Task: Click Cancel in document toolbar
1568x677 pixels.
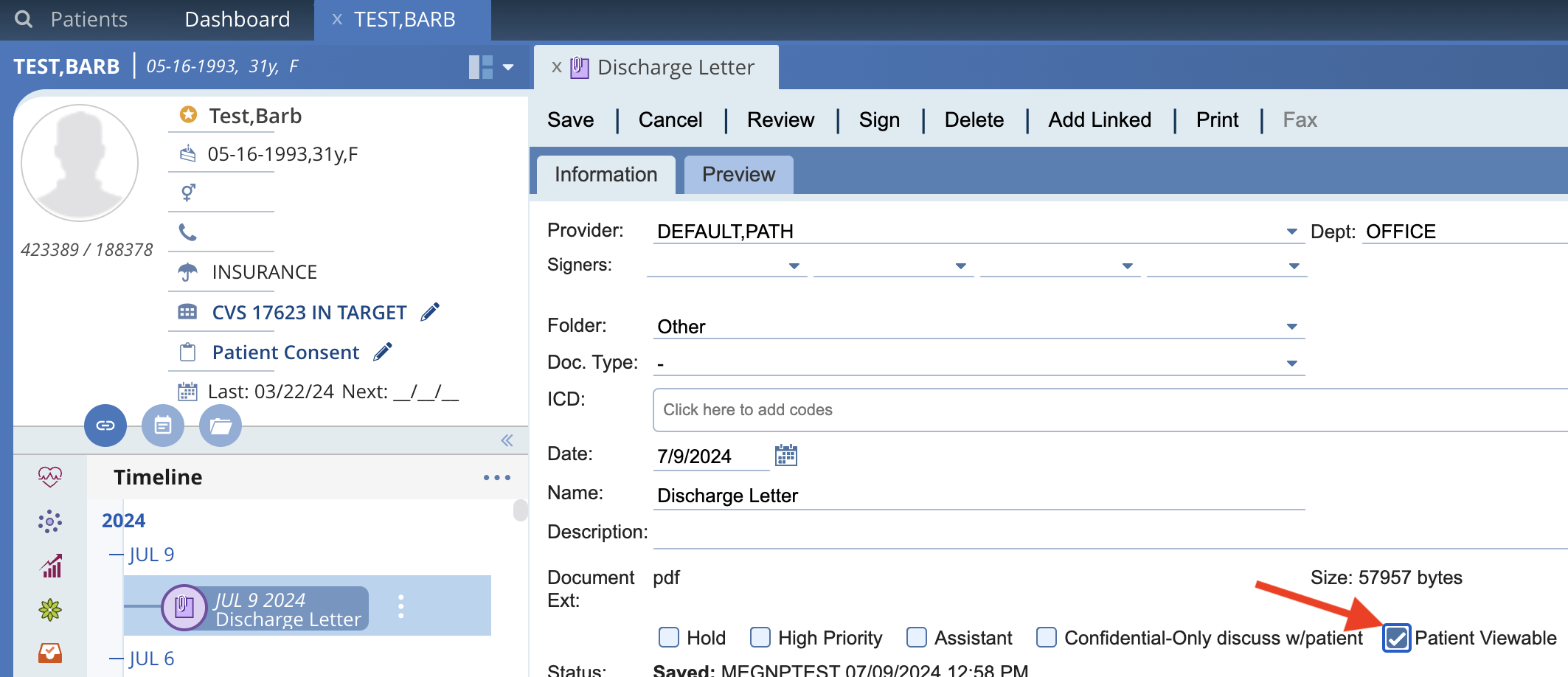Action: [x=670, y=120]
